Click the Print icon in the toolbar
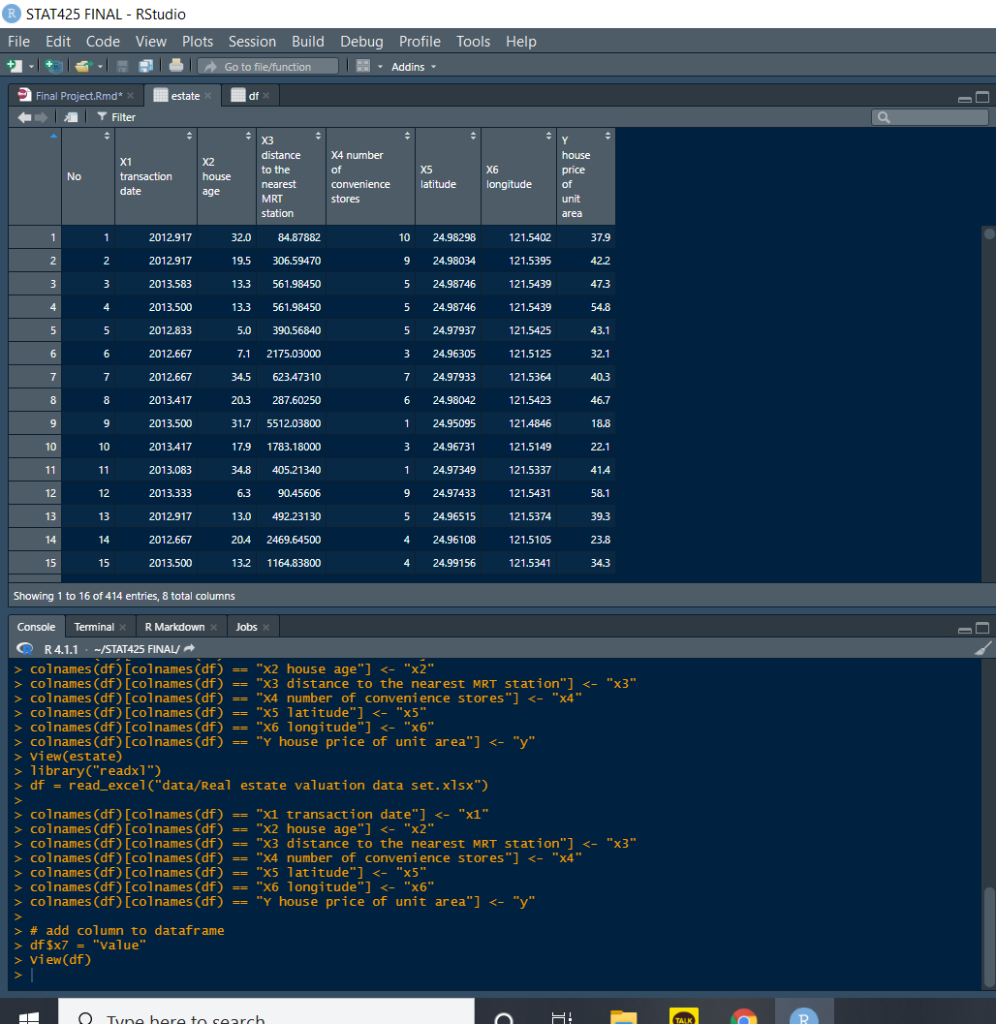996x1024 pixels. pyautogui.click(x=176, y=66)
